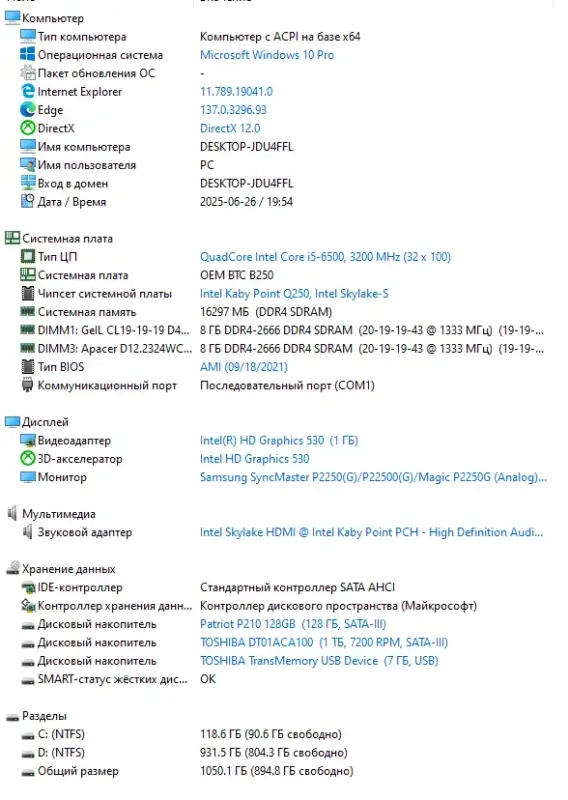Open the TOSHIBA DT01ACA100 drive link

tap(324, 642)
